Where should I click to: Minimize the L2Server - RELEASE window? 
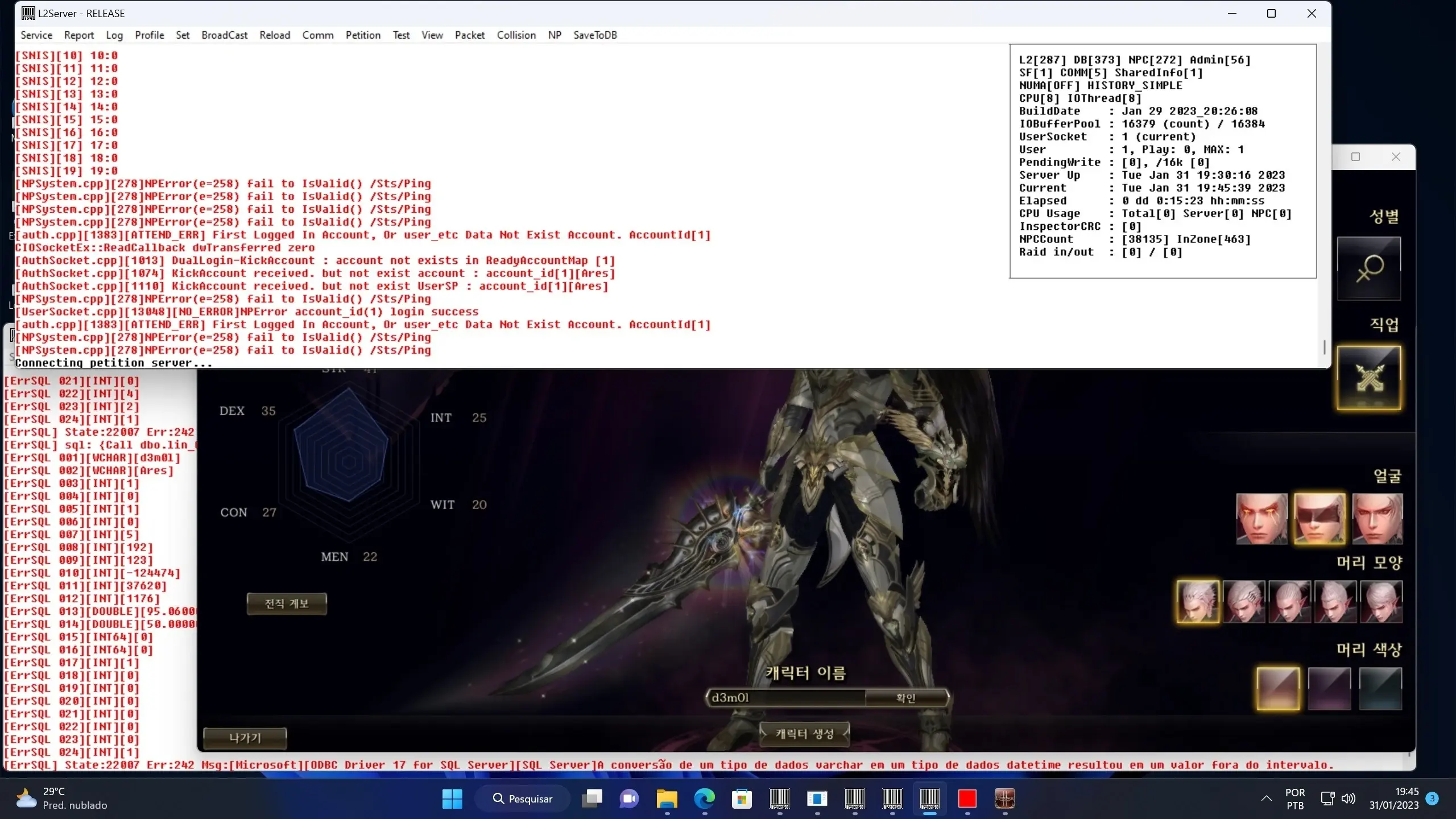[x=1232, y=14]
